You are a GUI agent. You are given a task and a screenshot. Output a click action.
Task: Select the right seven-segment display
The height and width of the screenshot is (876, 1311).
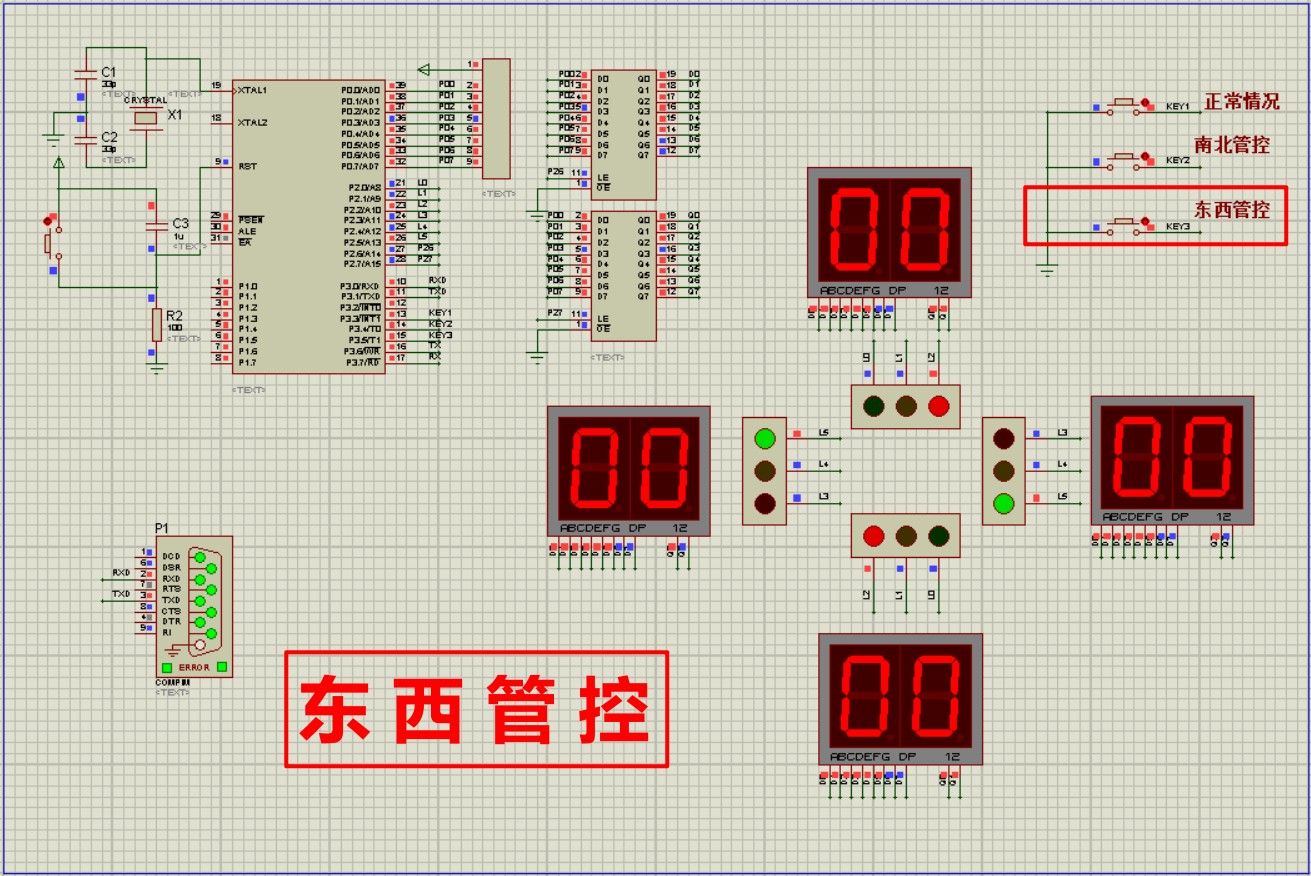pos(1172,459)
